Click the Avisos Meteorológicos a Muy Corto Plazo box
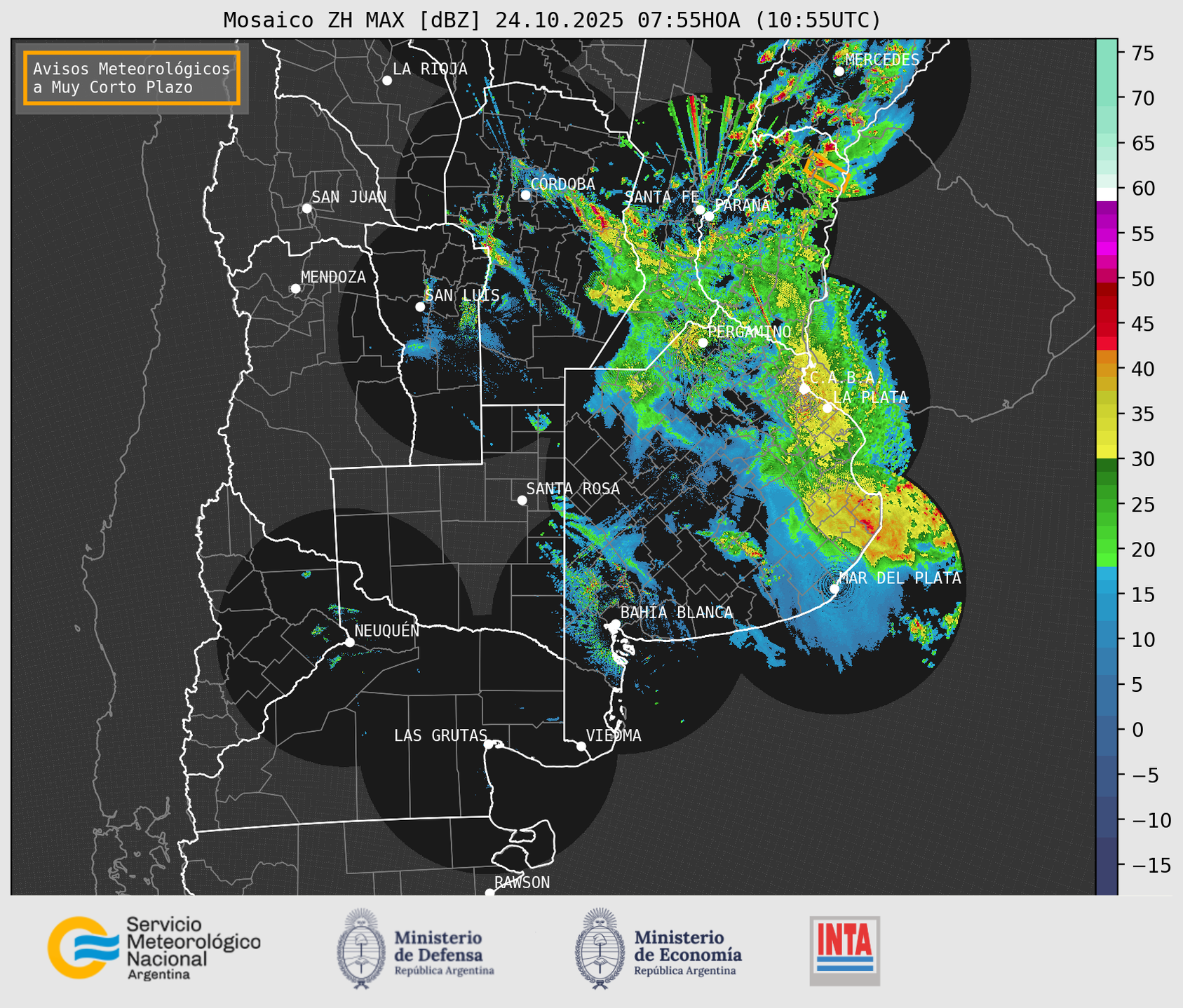Viewport: 1183px width, 1008px height. click(x=132, y=78)
